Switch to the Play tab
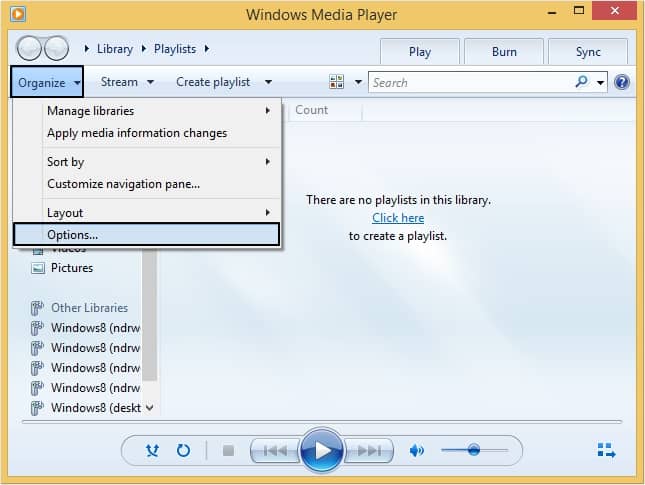The image size is (645, 485). [x=420, y=52]
